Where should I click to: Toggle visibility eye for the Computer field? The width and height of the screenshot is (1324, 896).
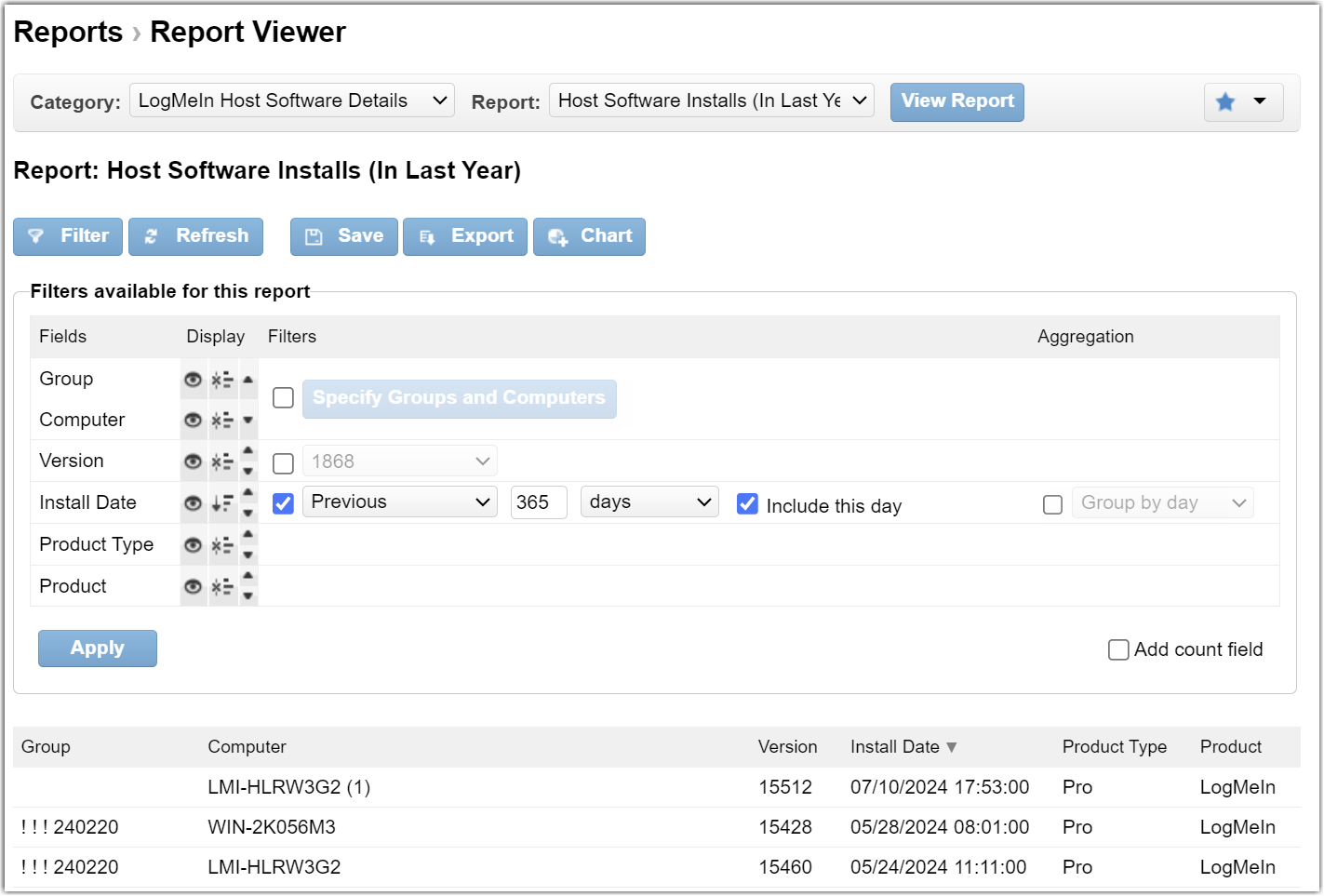pos(193,421)
